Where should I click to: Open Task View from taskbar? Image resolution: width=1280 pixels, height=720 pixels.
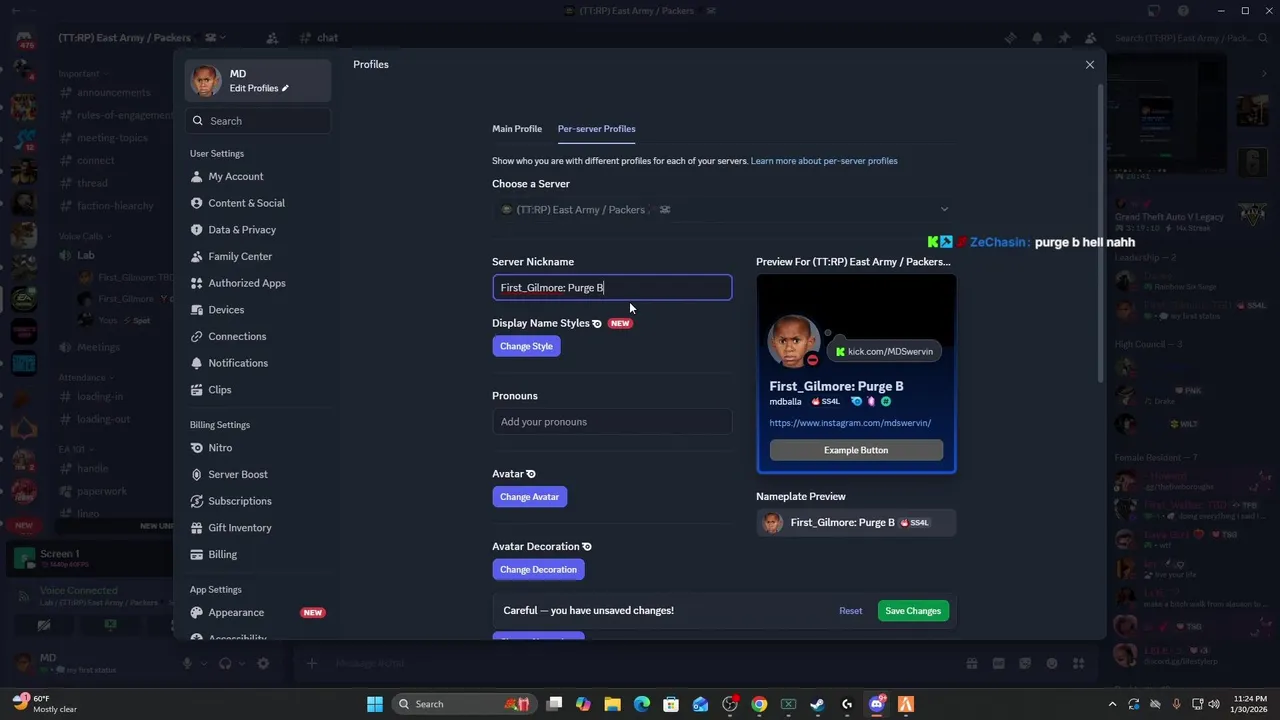point(554,704)
